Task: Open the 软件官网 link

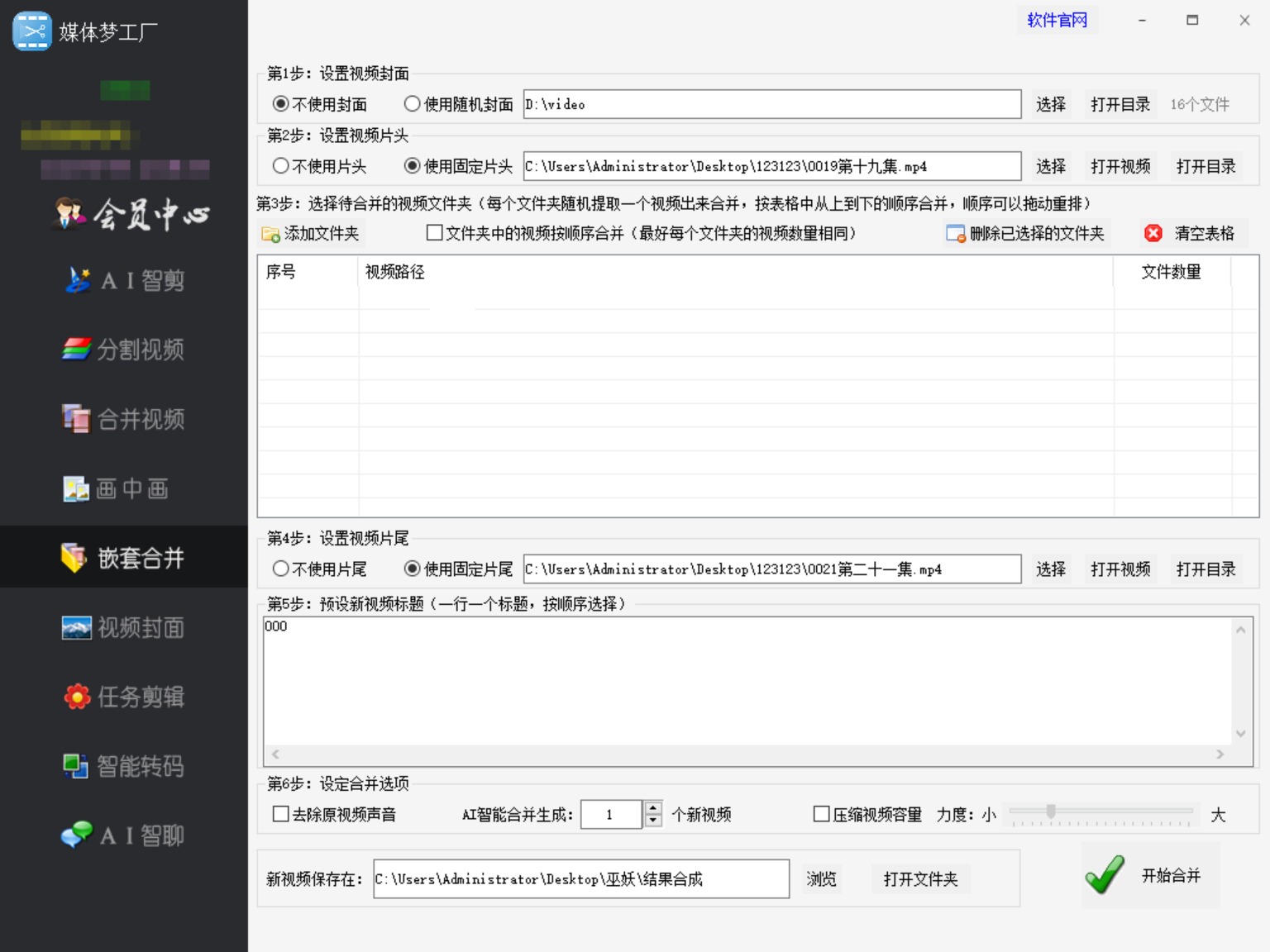Action: pyautogui.click(x=1057, y=20)
